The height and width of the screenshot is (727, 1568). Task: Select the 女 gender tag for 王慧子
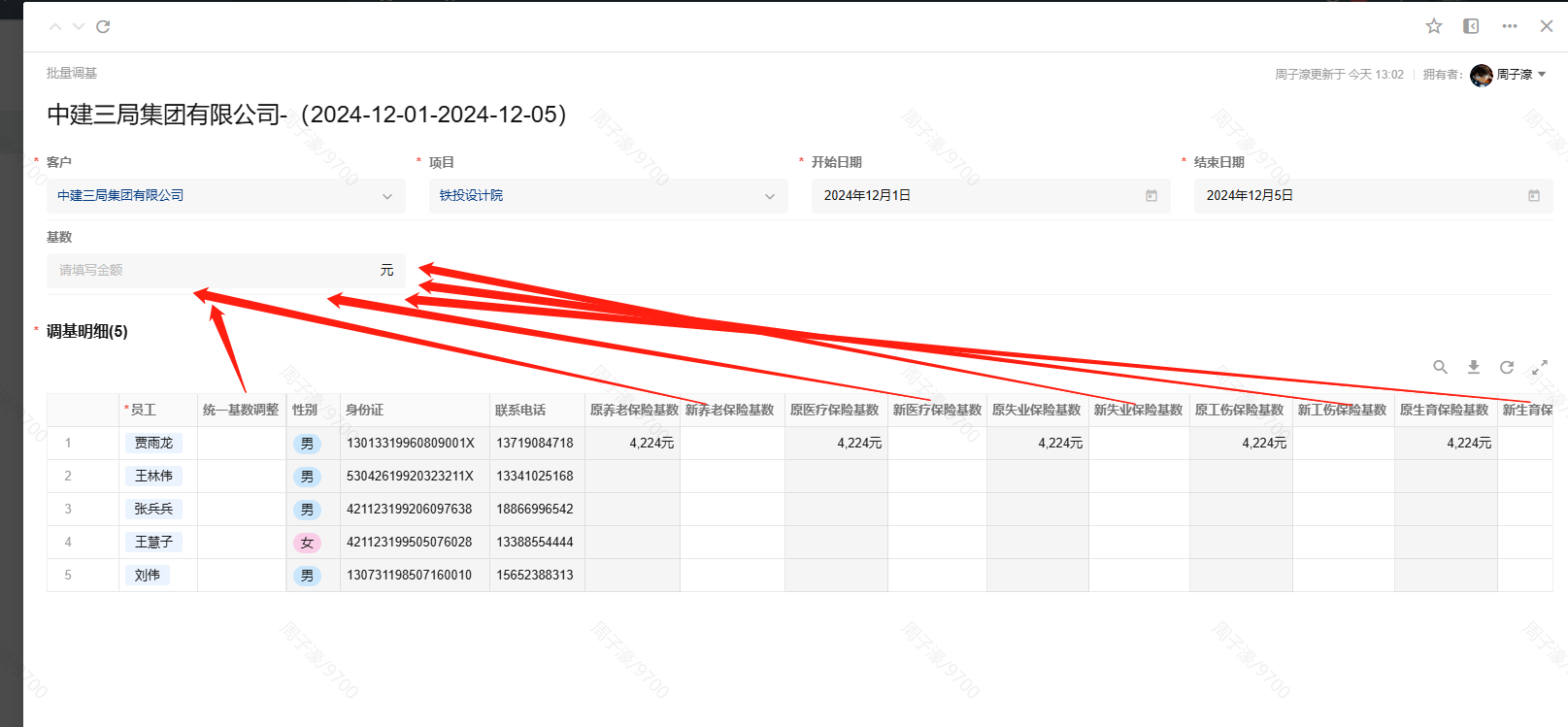(x=307, y=543)
